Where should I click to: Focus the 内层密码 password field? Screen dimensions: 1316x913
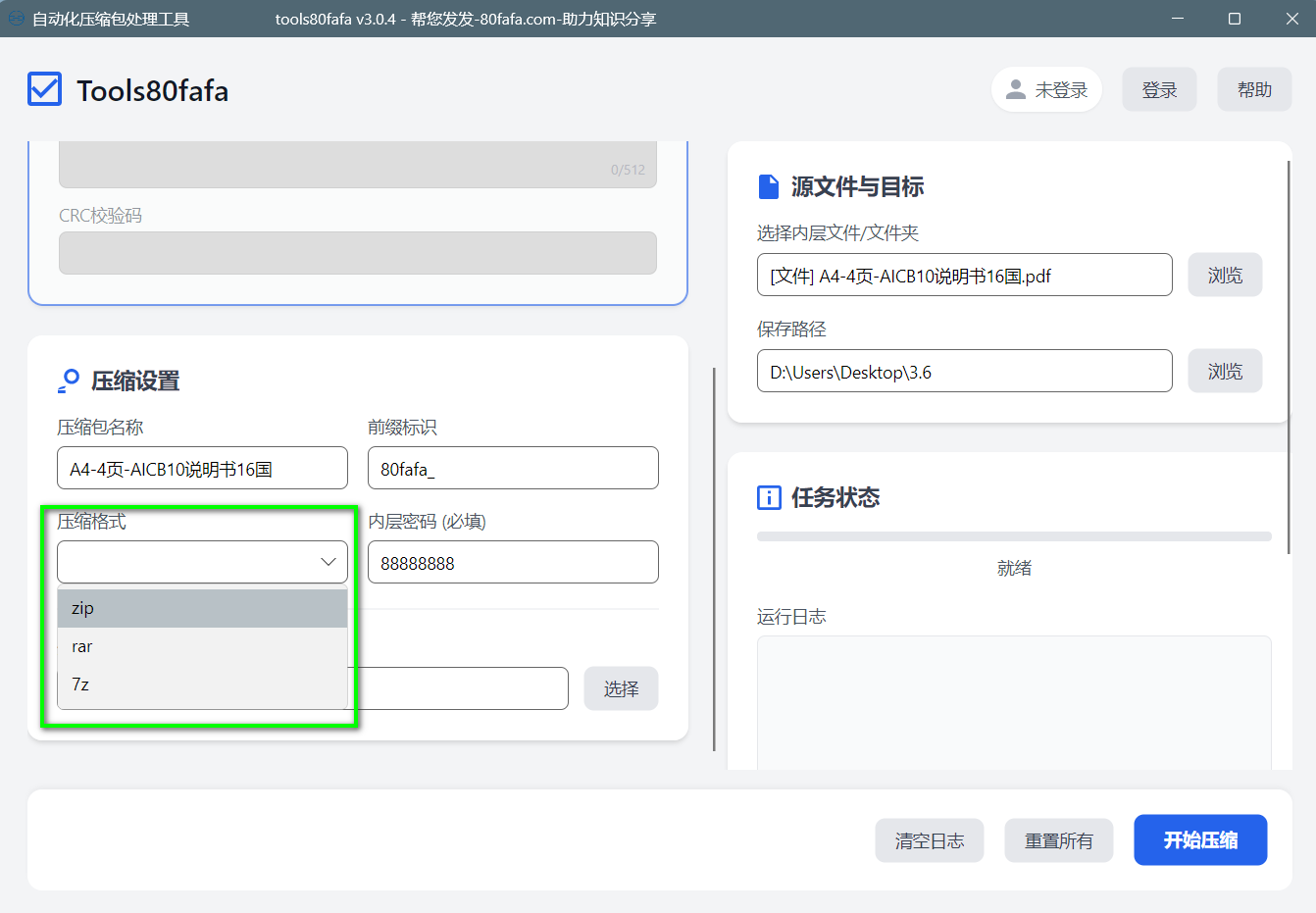(512, 563)
